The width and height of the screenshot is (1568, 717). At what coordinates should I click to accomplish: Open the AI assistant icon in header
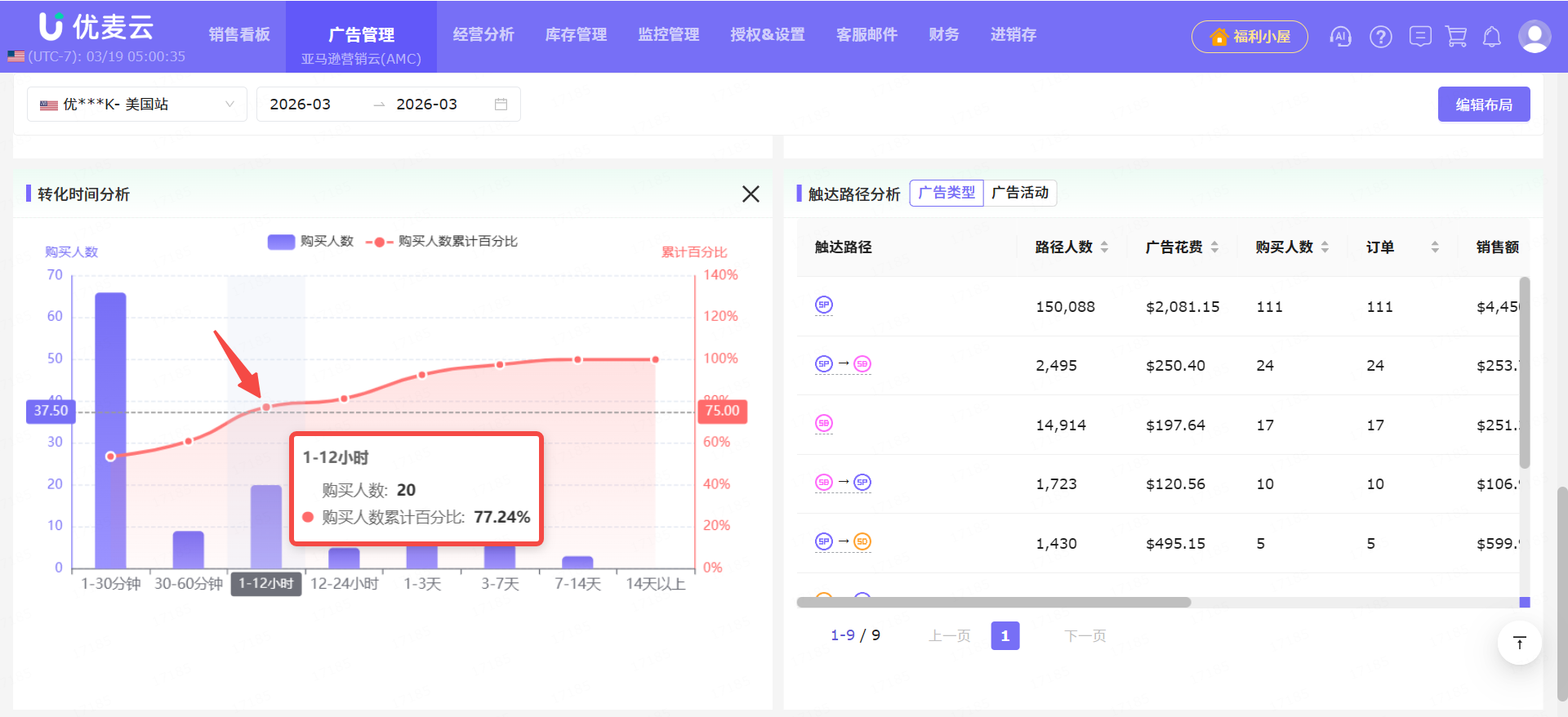click(x=1340, y=37)
